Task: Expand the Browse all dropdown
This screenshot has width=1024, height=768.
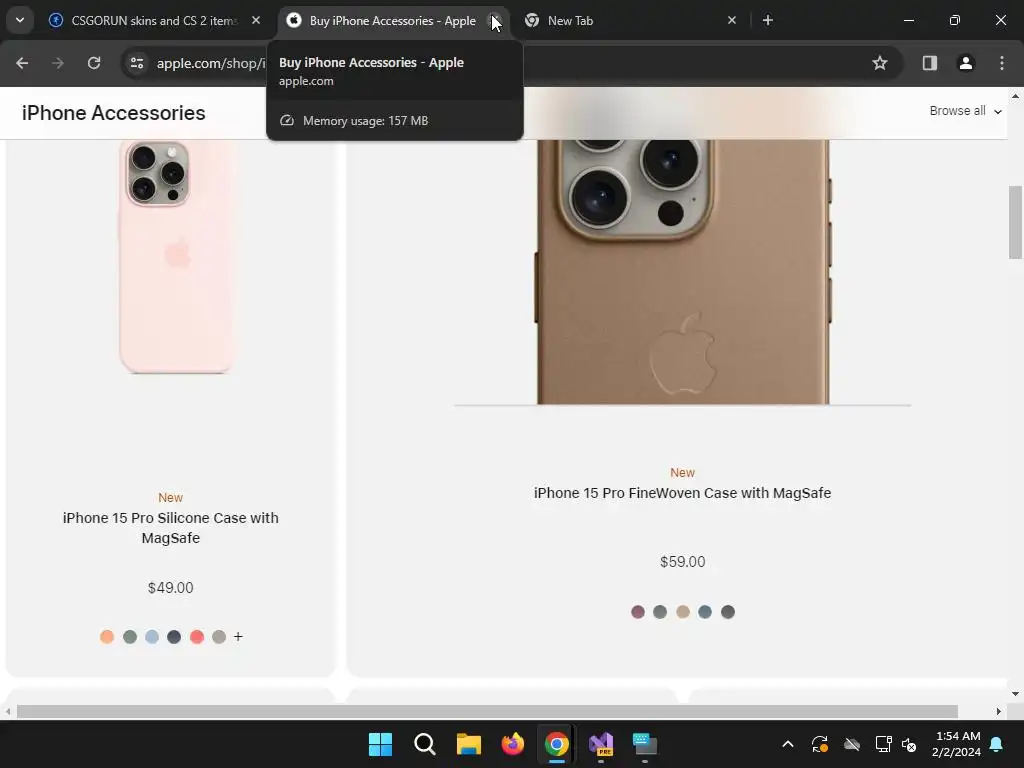Action: pyautogui.click(x=965, y=111)
